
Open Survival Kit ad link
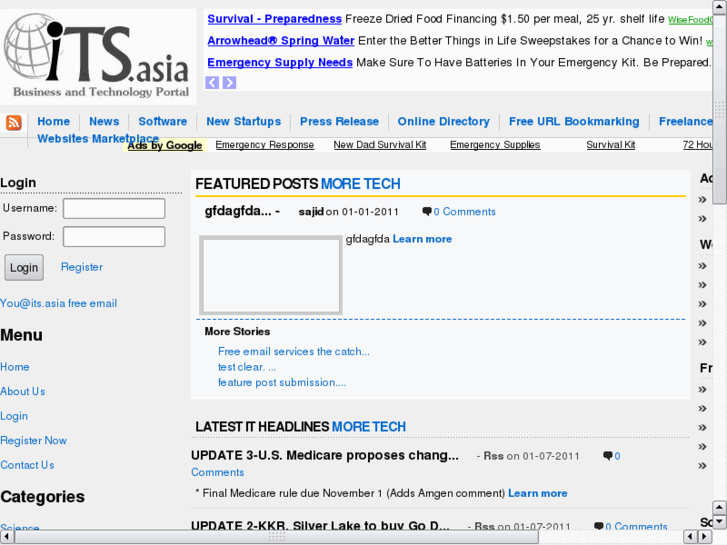click(611, 145)
